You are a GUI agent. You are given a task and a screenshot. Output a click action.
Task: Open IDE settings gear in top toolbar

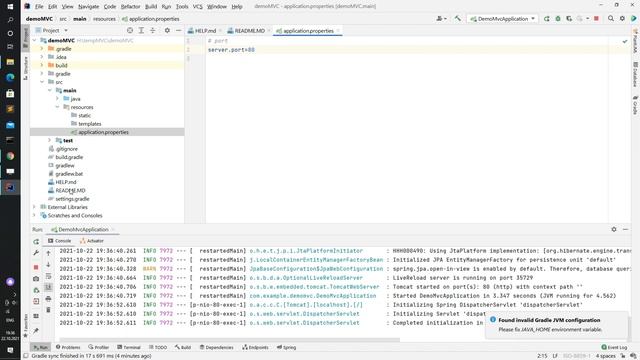click(x=622, y=18)
